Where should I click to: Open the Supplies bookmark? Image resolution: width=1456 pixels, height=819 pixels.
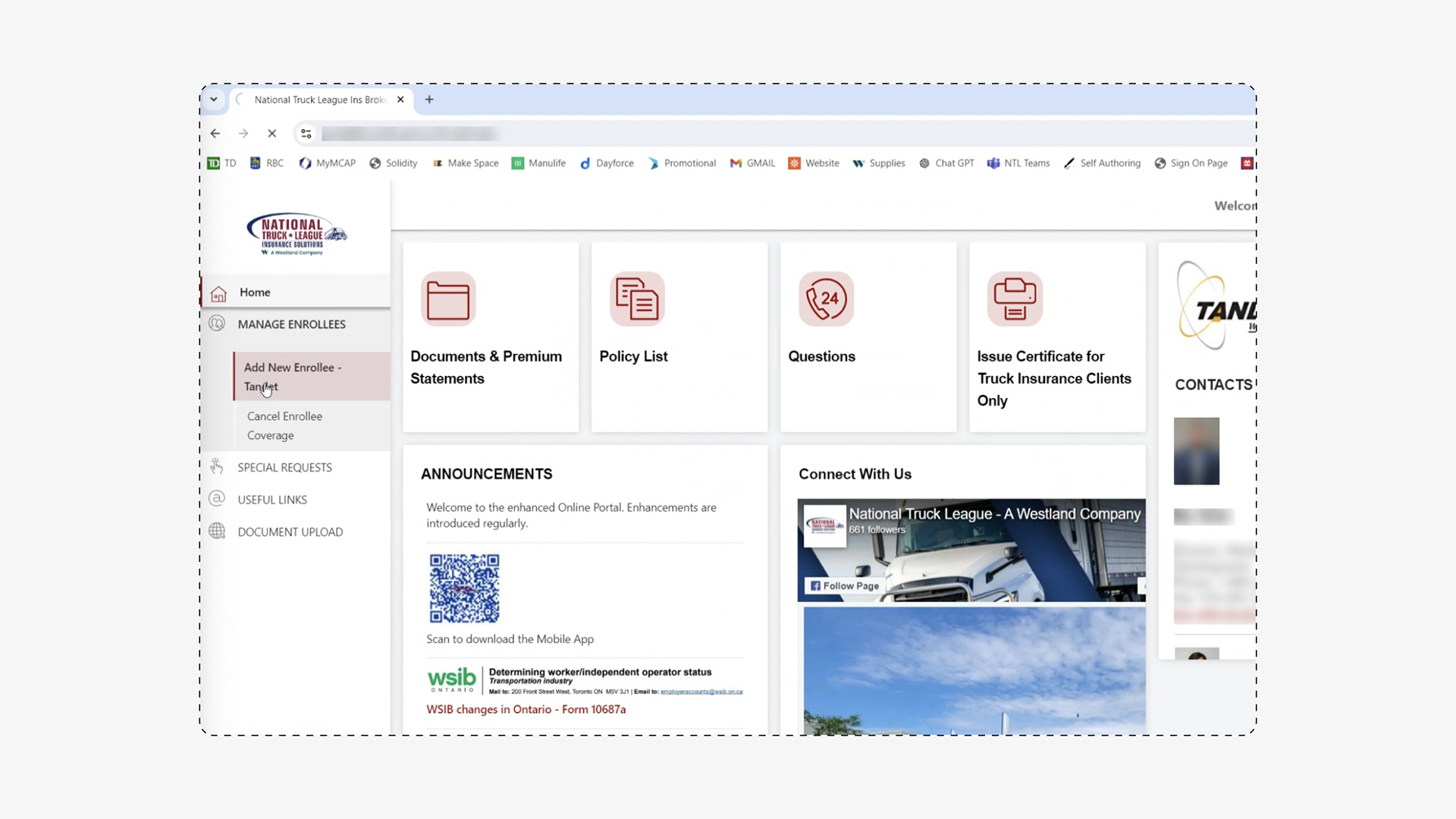coord(879,163)
